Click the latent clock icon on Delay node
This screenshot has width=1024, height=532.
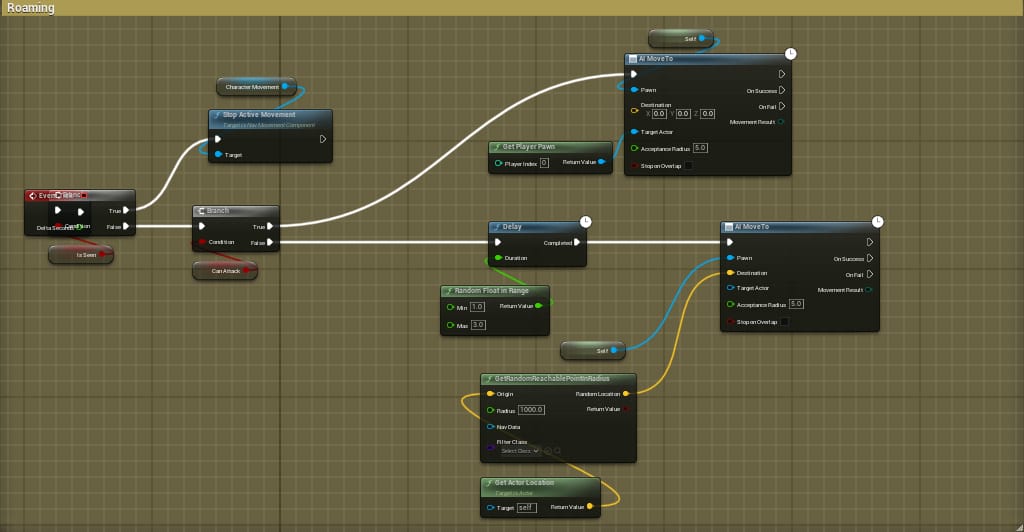tap(586, 221)
